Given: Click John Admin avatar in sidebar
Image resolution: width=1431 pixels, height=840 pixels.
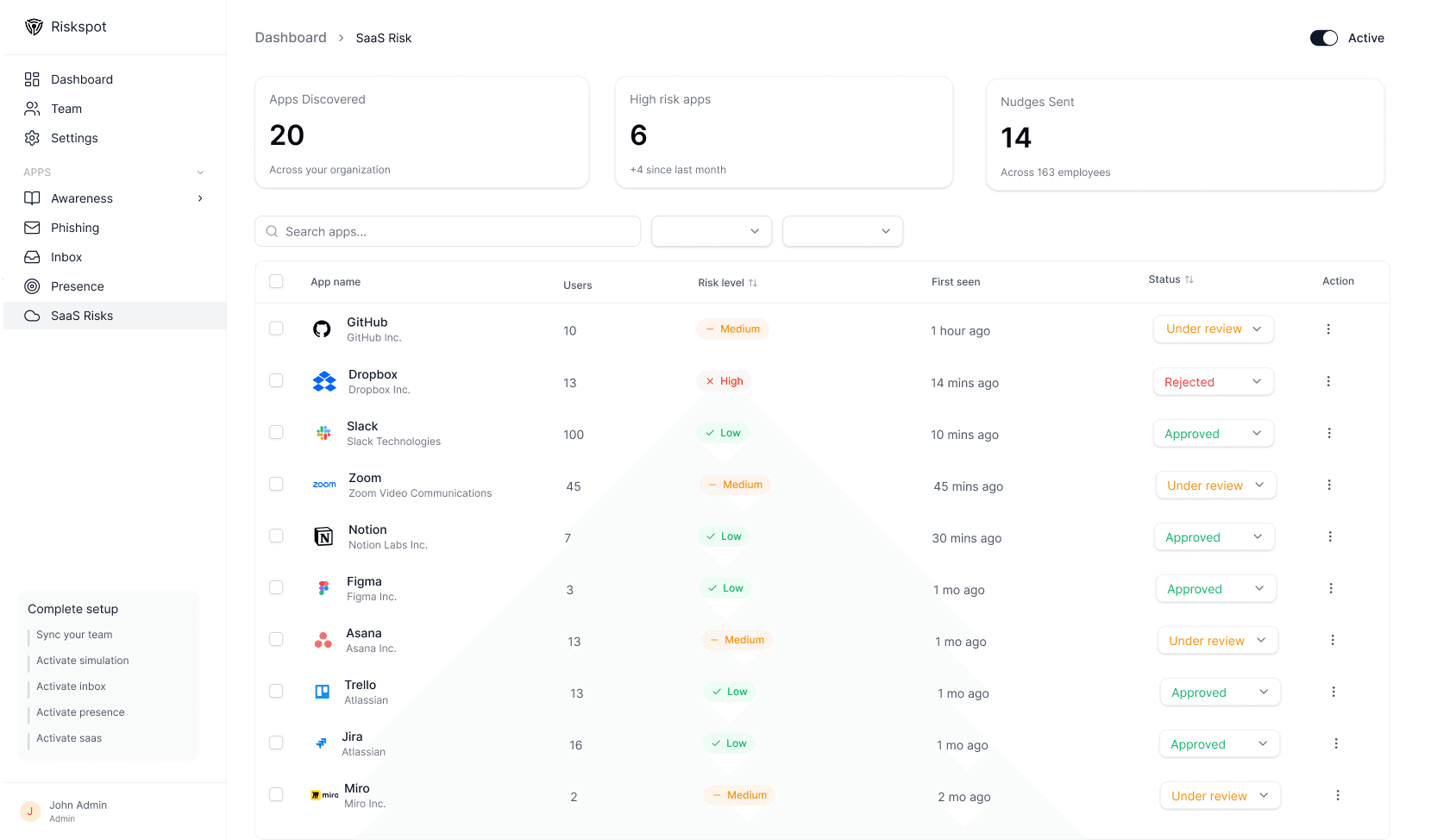Looking at the screenshot, I should pos(30,812).
